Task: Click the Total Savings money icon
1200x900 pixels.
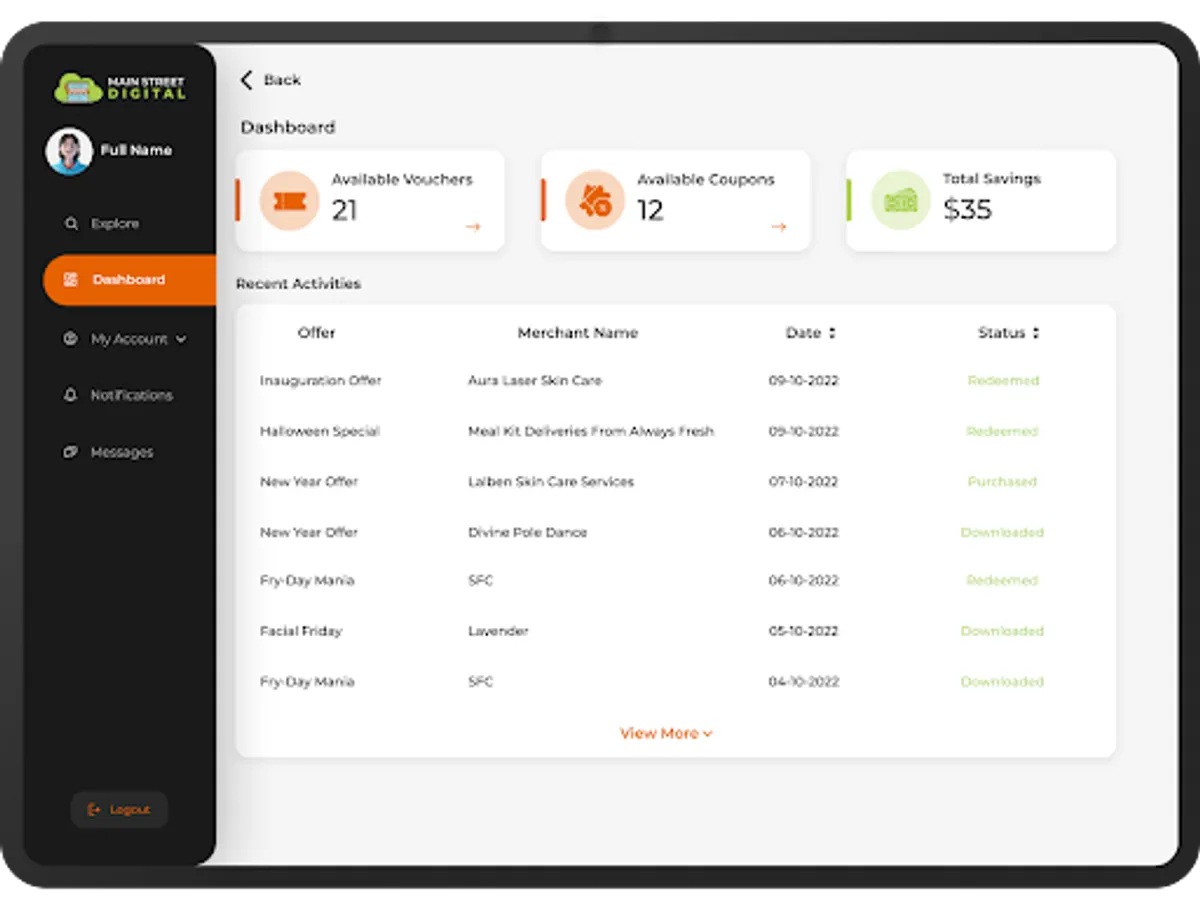Action: (x=899, y=200)
